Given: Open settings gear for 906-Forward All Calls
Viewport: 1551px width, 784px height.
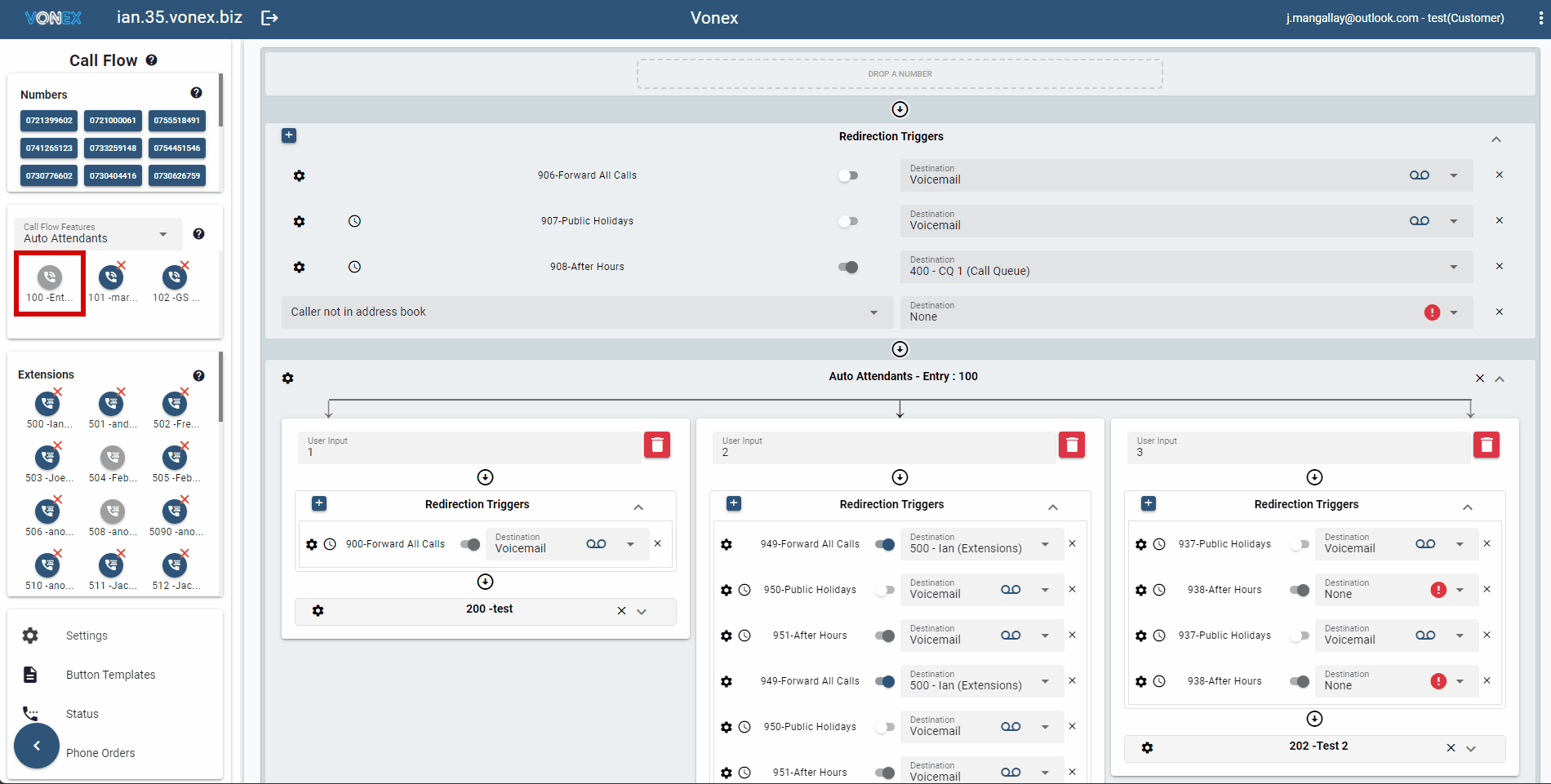Looking at the screenshot, I should pos(300,175).
